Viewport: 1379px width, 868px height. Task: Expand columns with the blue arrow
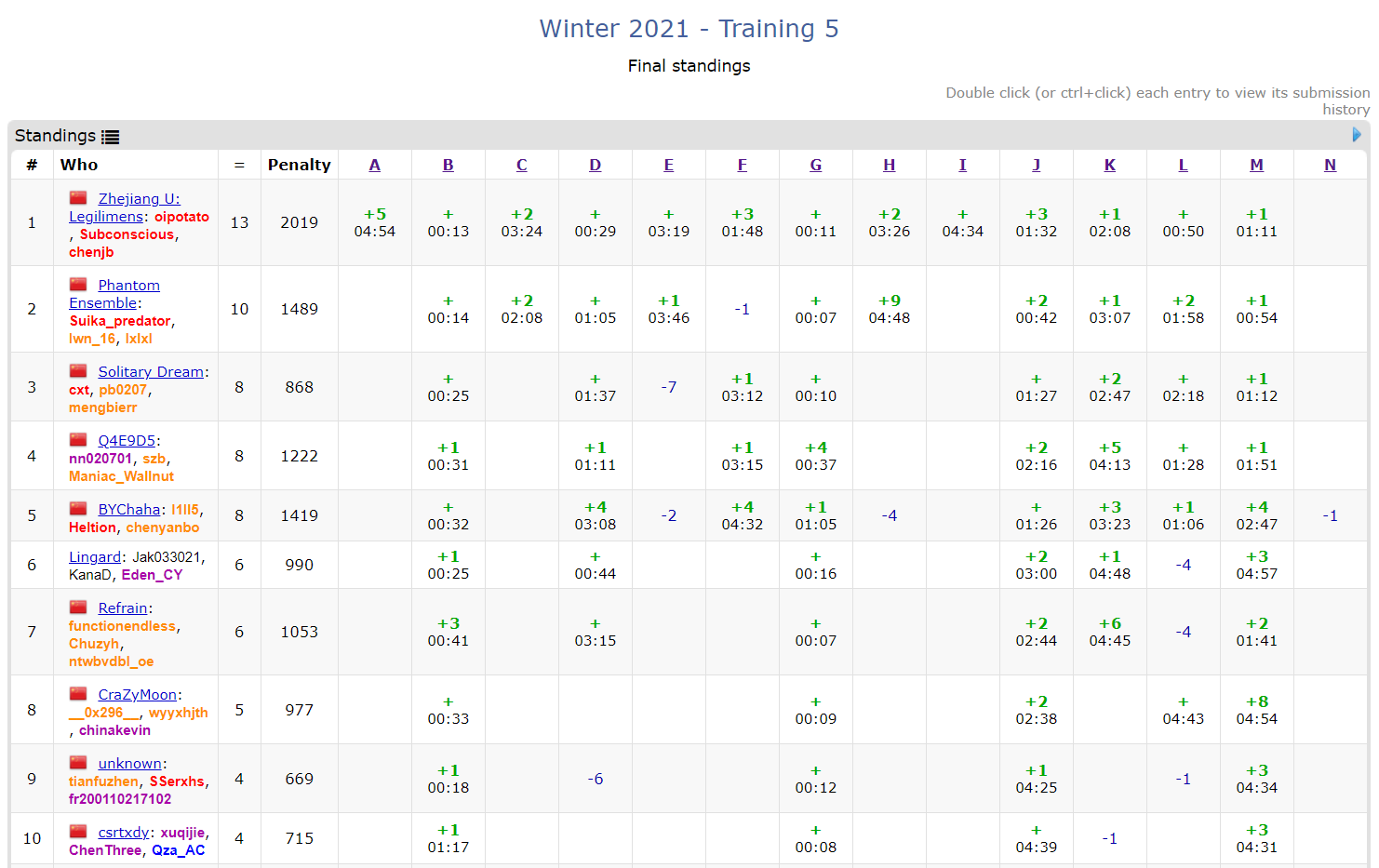tap(1356, 135)
